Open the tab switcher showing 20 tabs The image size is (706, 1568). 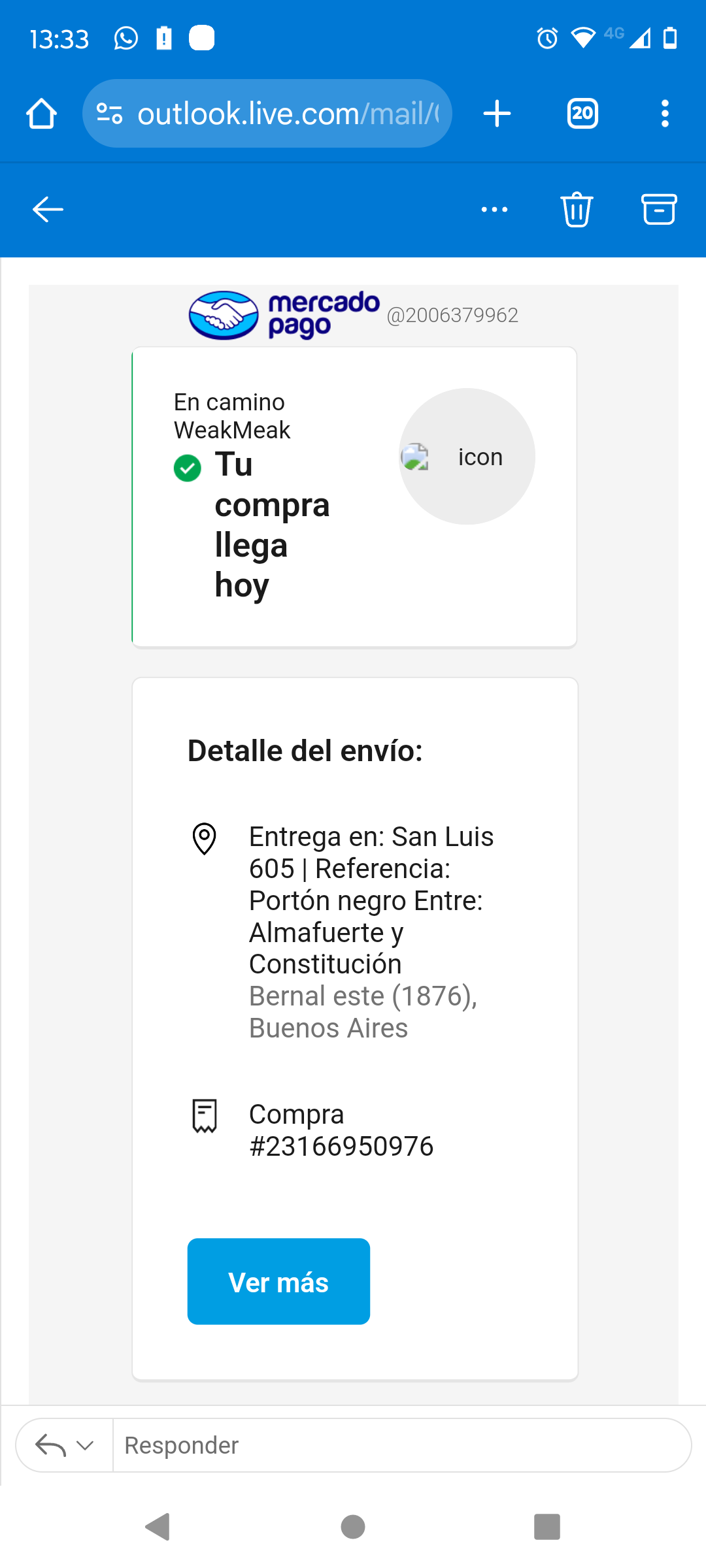(582, 114)
